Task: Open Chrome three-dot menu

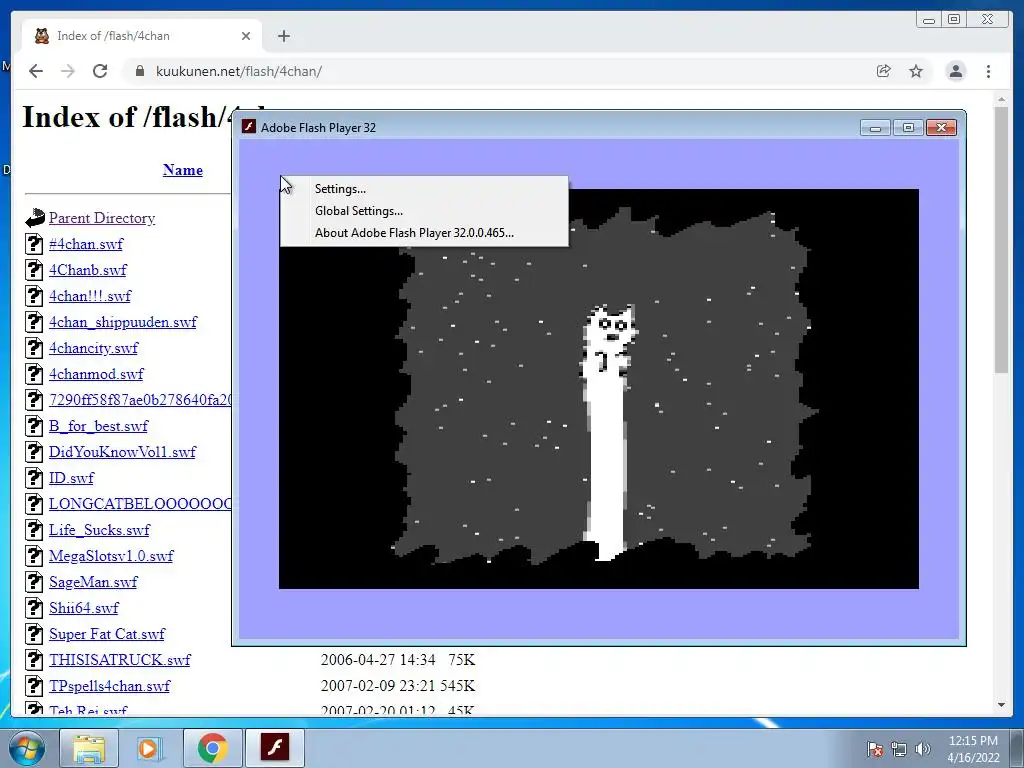Action: tap(988, 71)
